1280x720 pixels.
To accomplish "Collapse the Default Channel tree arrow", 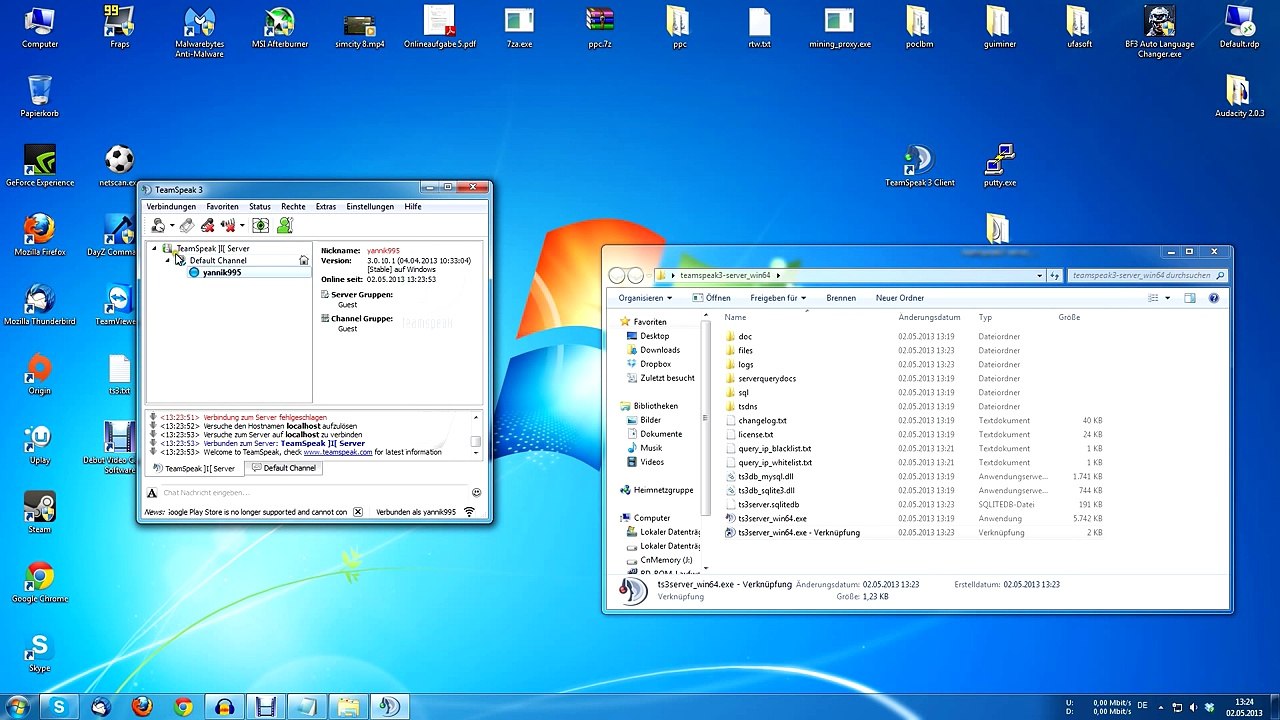I will [168, 260].
